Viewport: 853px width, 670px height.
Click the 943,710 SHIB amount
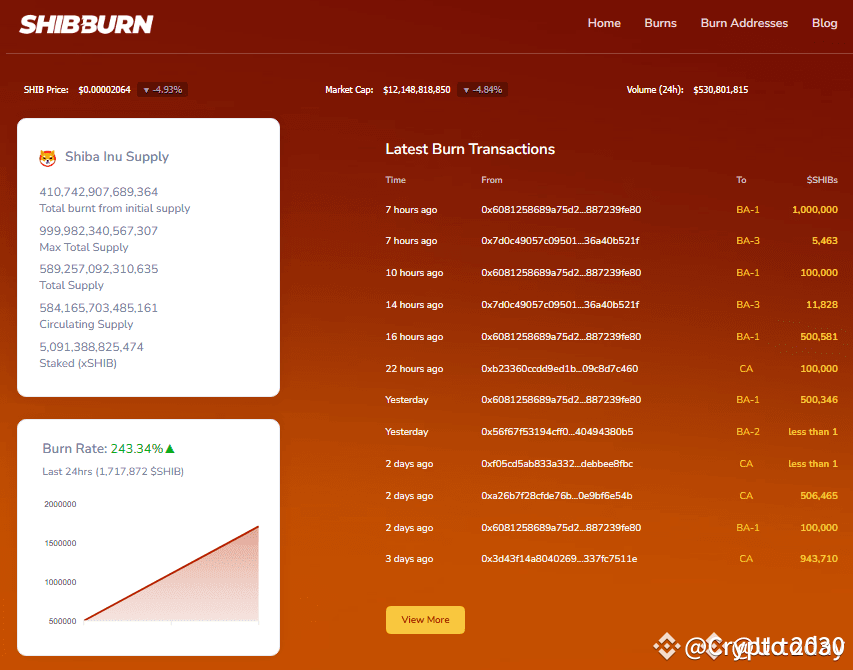point(819,559)
